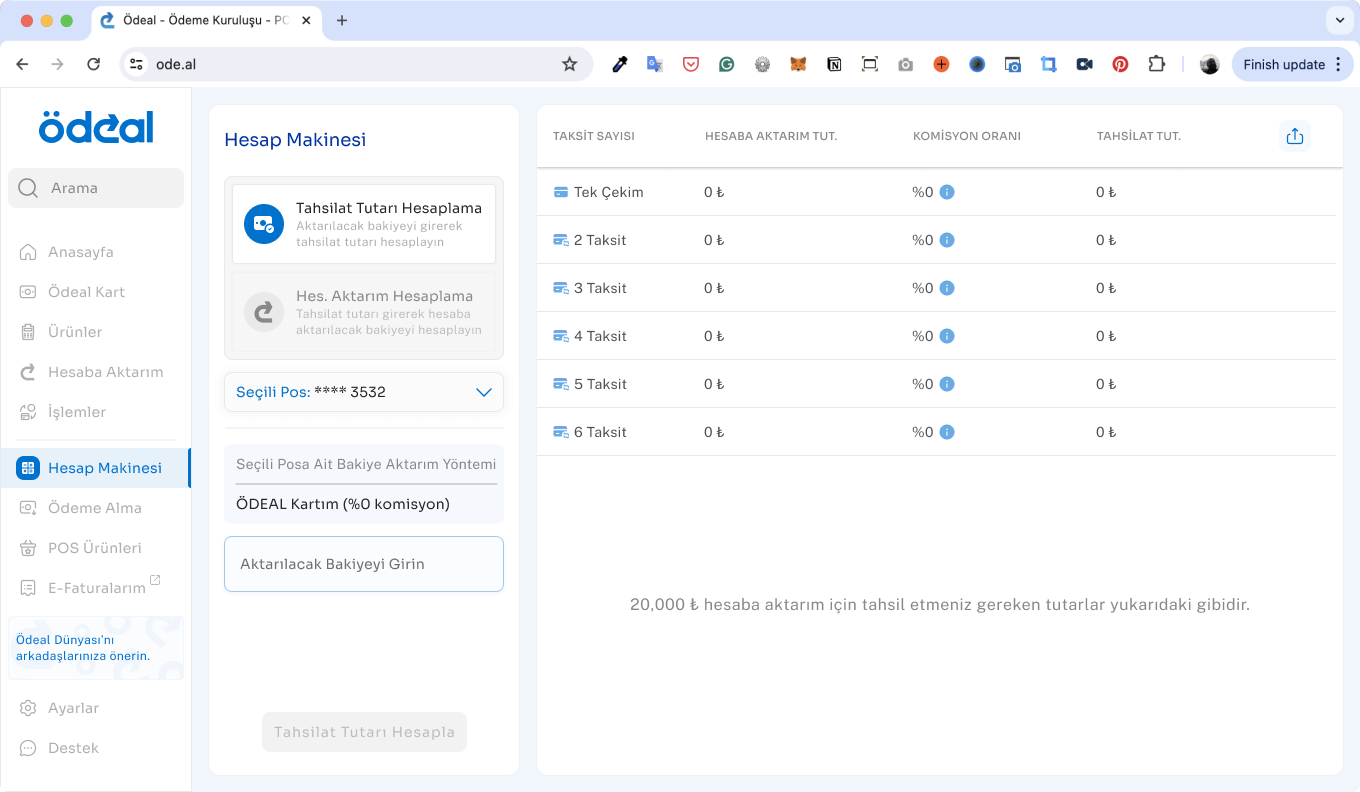Select Hes. Aktarım Hesaplama mode

pyautogui.click(x=364, y=312)
